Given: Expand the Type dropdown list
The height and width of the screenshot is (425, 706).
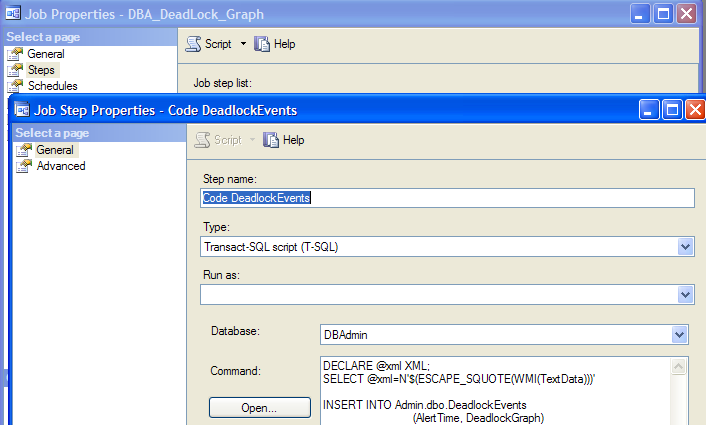Looking at the screenshot, I should 685,246.
